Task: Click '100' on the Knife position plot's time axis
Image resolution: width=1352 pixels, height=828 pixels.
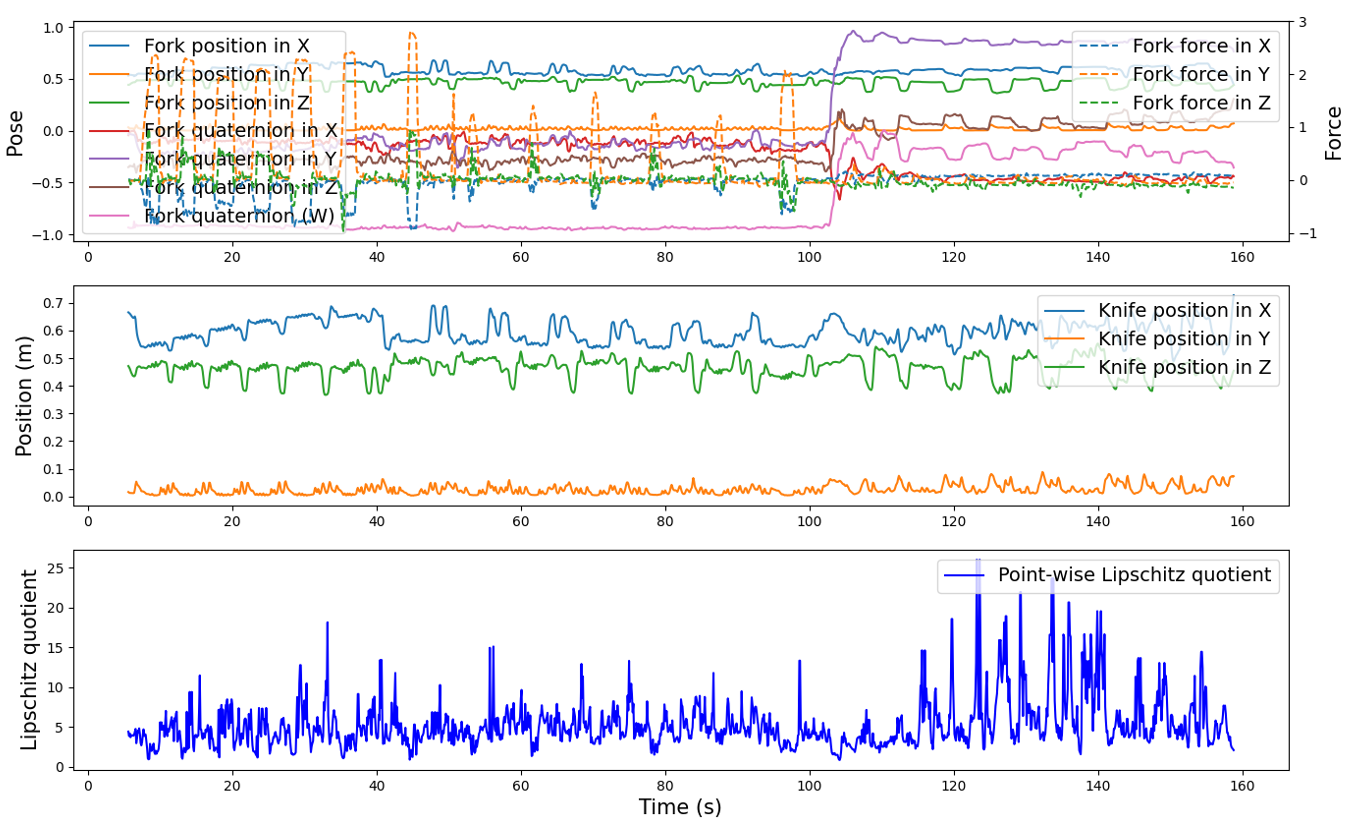Action: (x=810, y=521)
